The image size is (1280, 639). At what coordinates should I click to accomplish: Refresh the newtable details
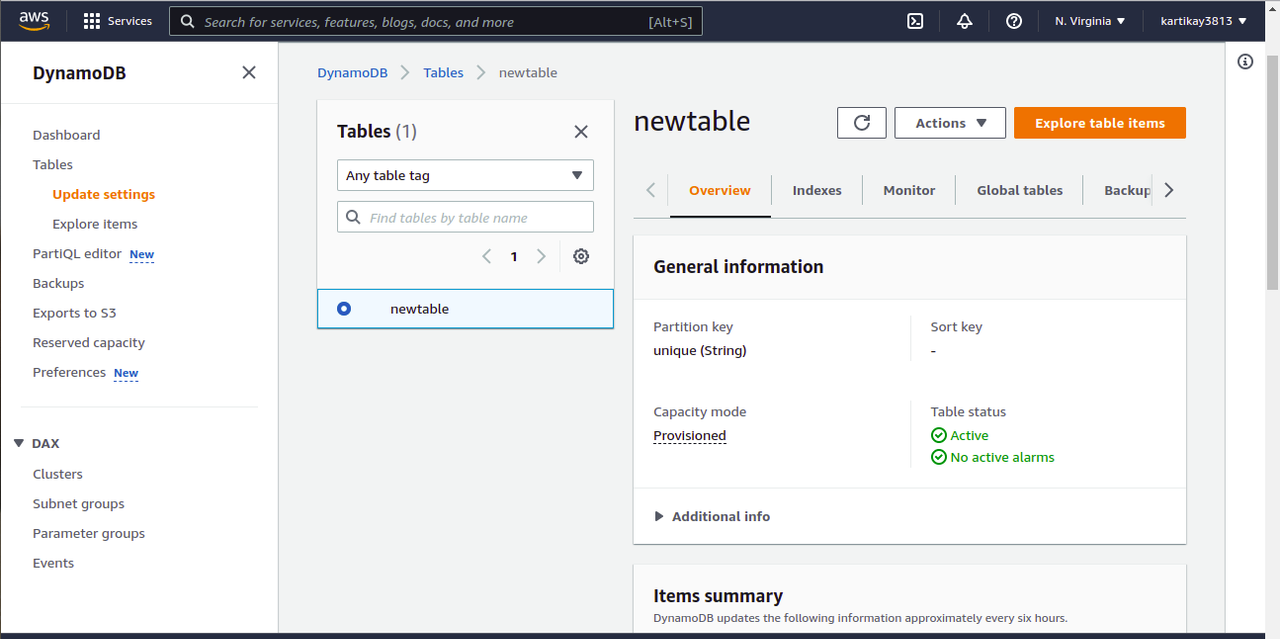tap(861, 123)
